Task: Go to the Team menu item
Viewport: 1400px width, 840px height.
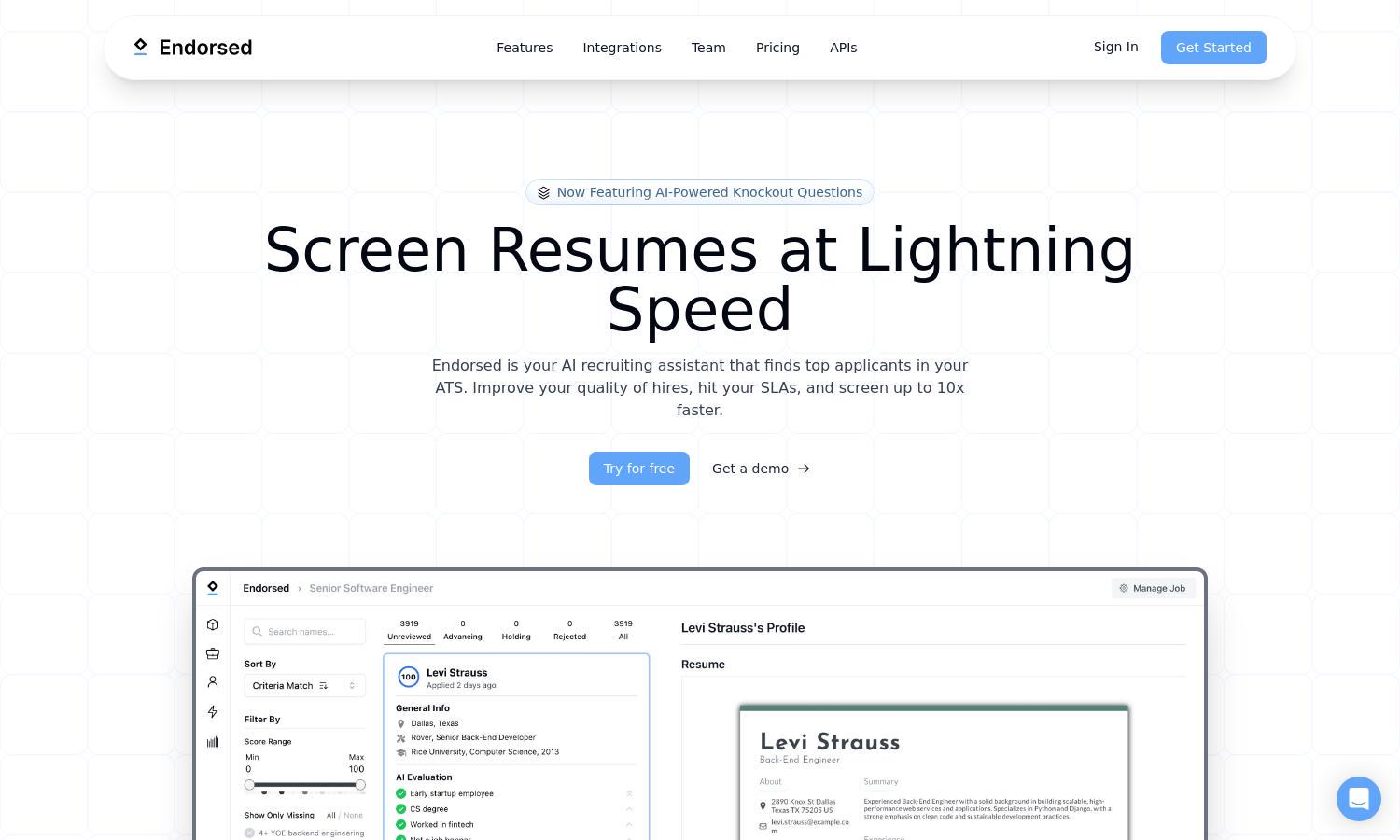Action: coord(708,48)
